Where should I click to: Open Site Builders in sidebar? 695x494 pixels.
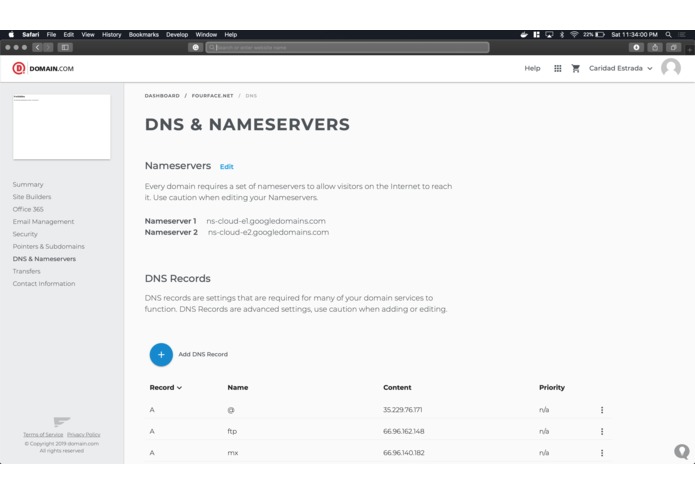coord(32,197)
